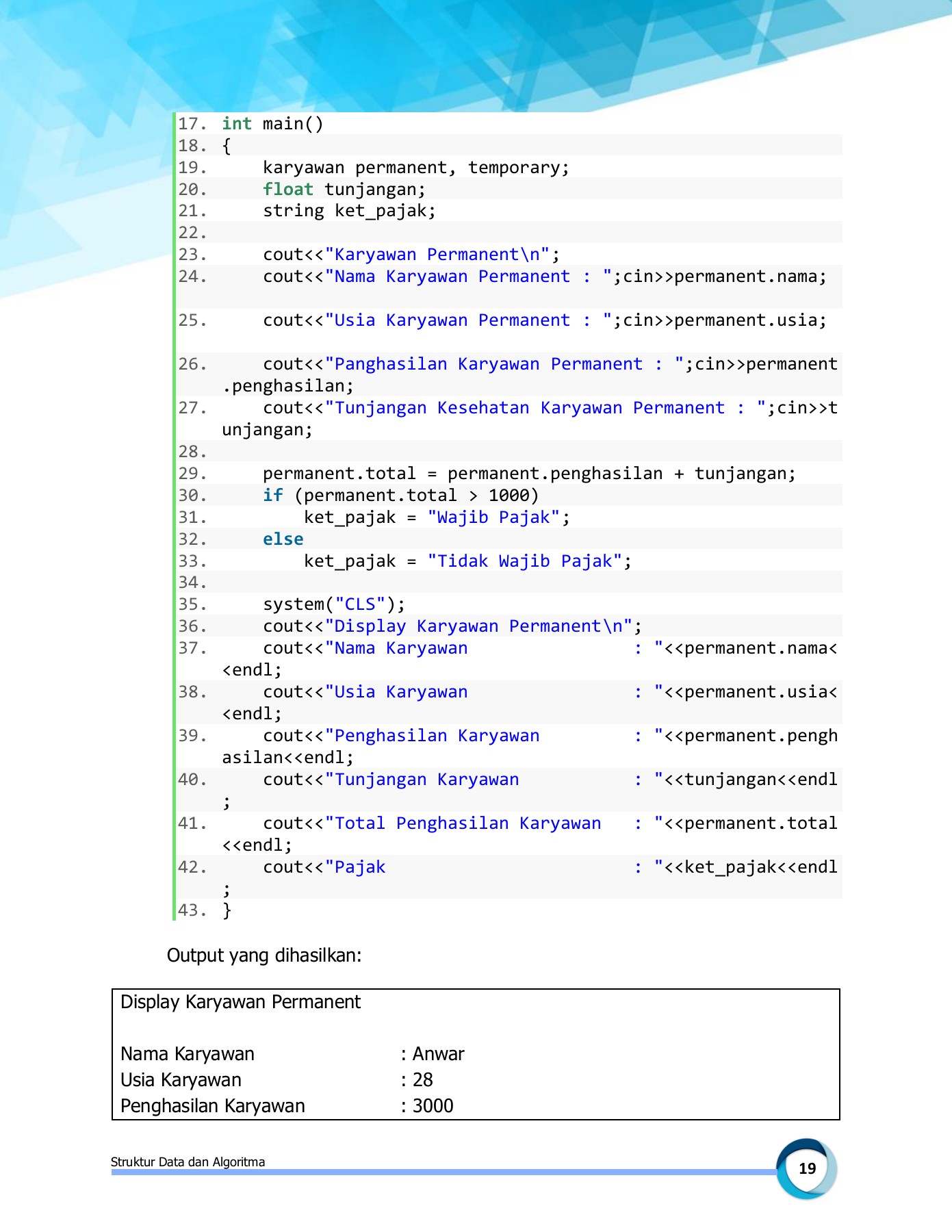The height and width of the screenshot is (1232, 952).
Task: Click the opening brace on line 18
Action: click(x=227, y=146)
